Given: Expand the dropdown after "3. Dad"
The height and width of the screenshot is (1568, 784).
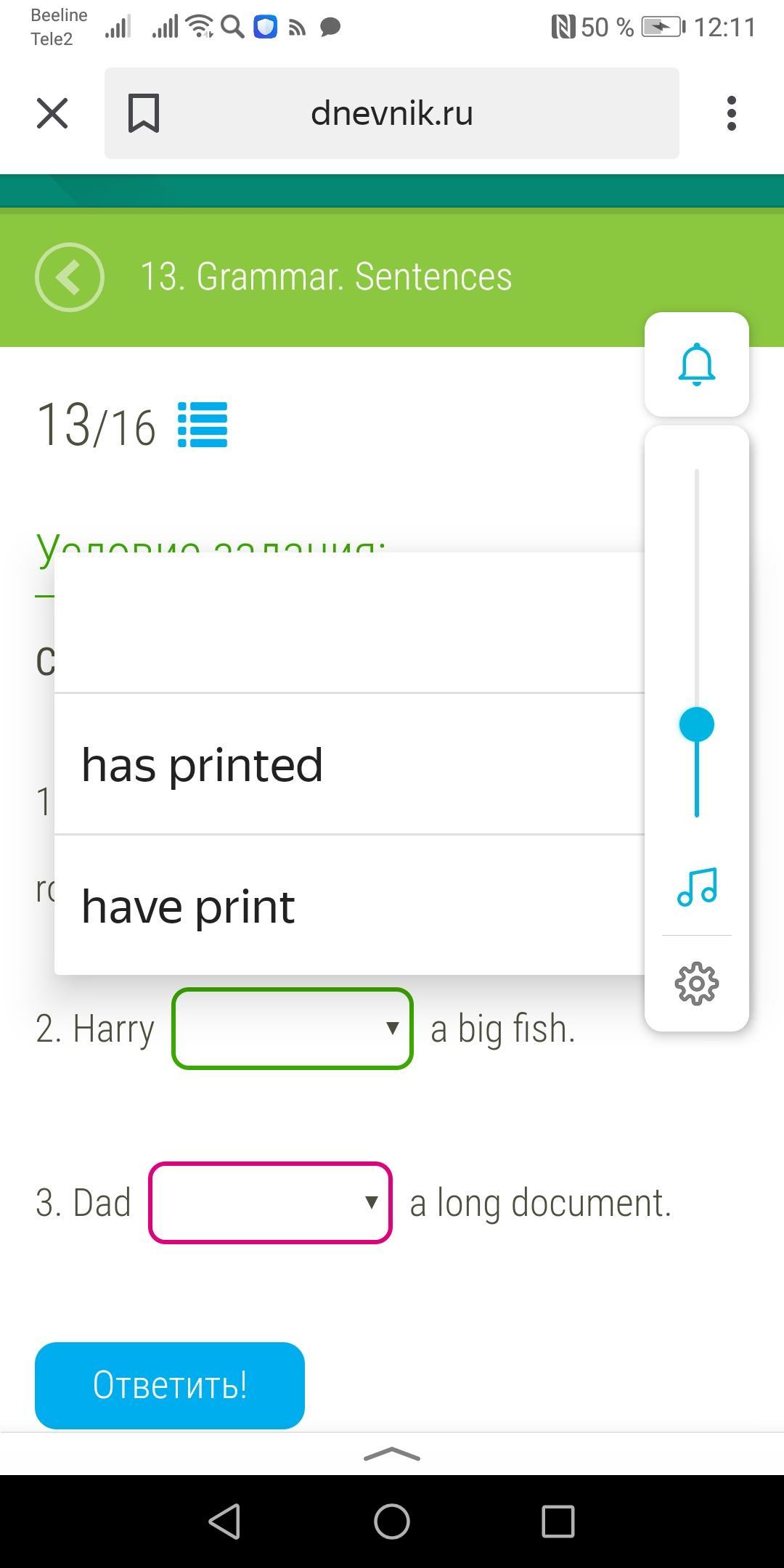Looking at the screenshot, I should click(270, 1203).
